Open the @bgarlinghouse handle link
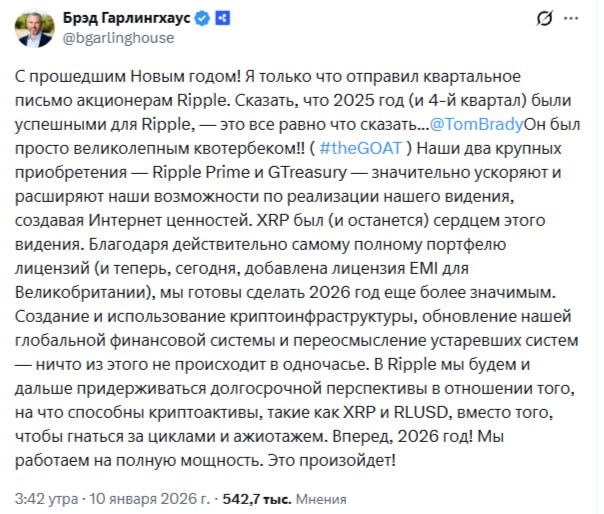The height and width of the screenshot is (514, 604). pyautogui.click(x=120, y=37)
